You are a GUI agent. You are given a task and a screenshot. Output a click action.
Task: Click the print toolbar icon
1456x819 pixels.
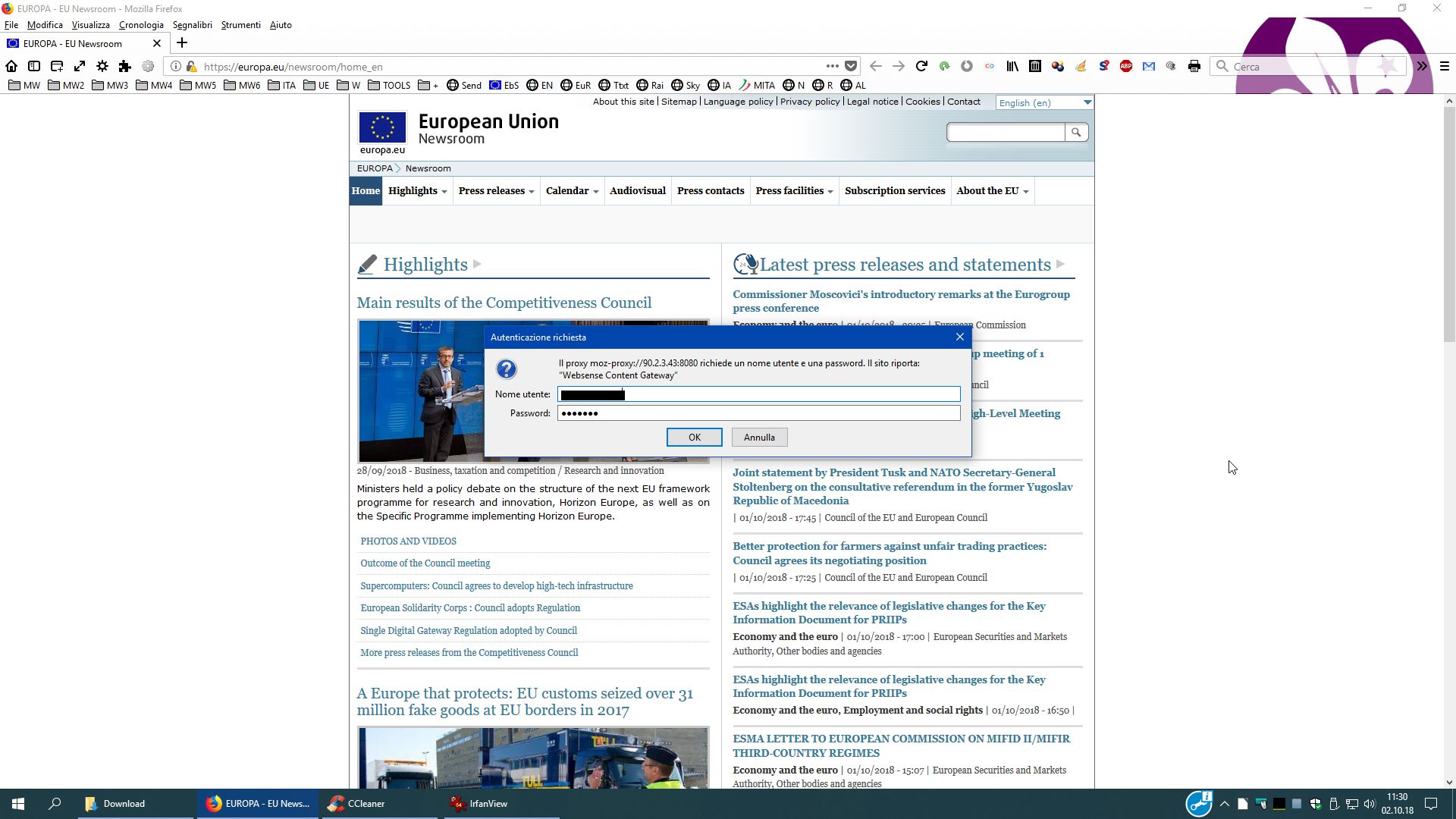point(1194,66)
